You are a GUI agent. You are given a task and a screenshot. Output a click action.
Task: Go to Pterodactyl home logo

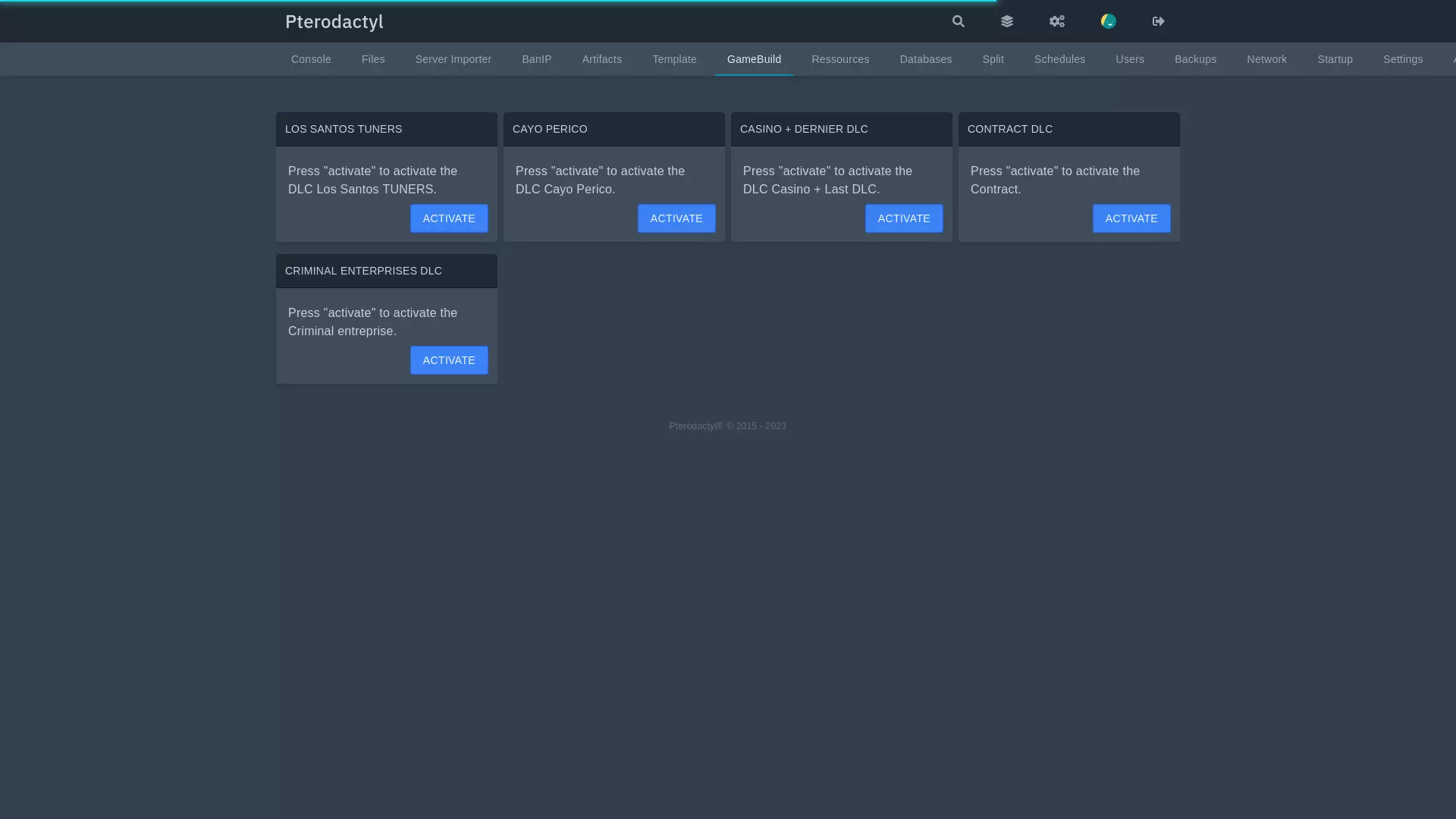coord(334,22)
